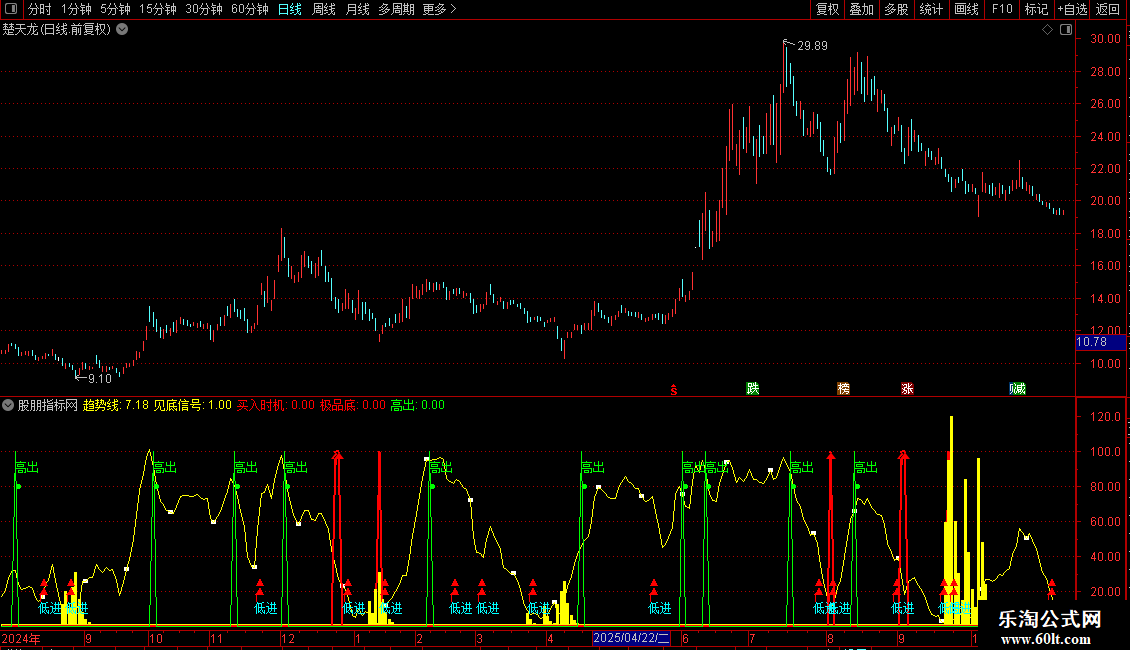Select the 30分钟 period
The height and width of the screenshot is (650, 1130).
(x=204, y=9)
